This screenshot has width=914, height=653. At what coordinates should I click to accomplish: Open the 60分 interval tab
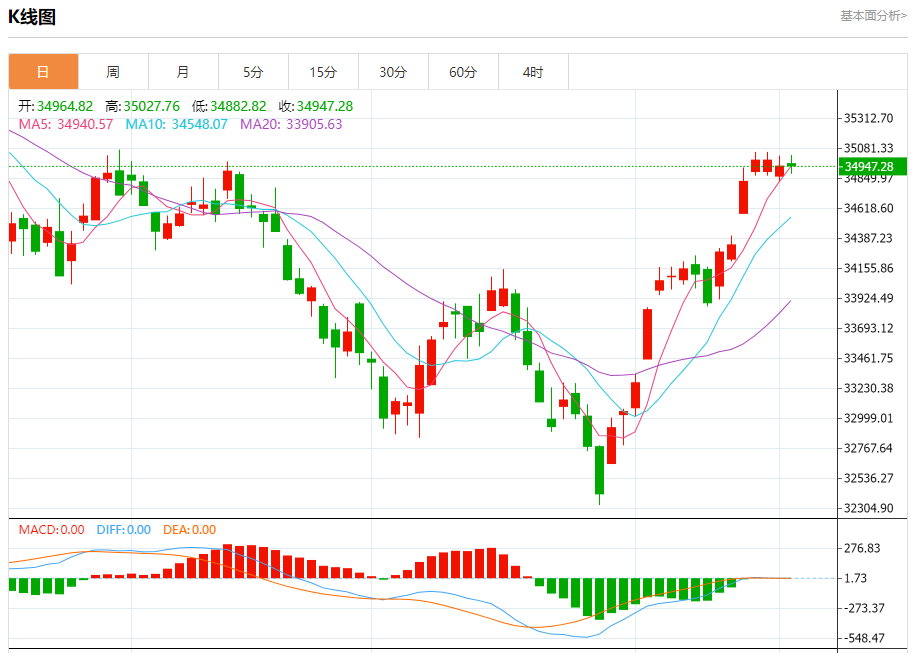point(463,72)
